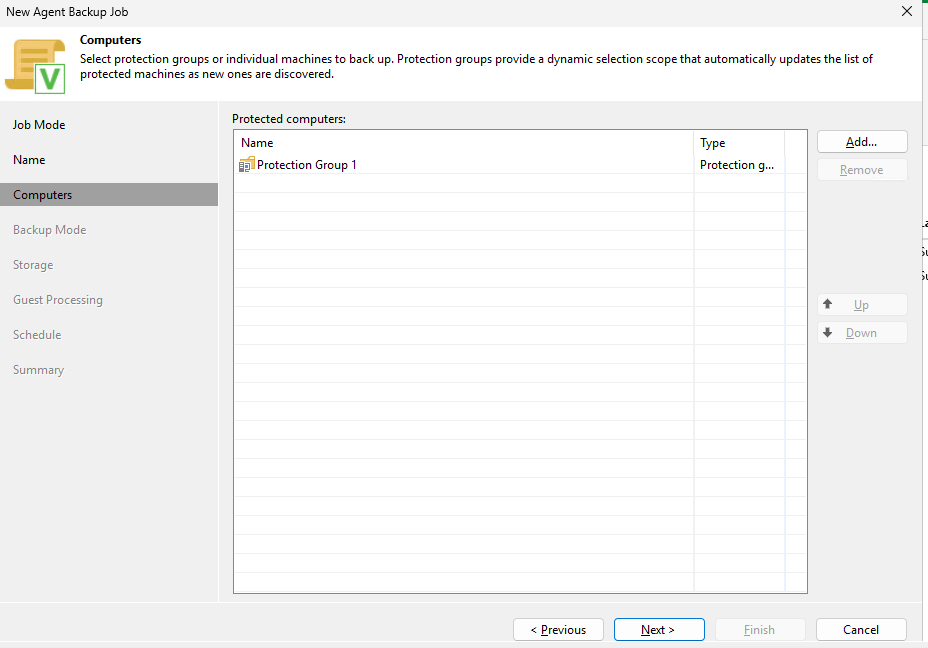Open the Guest Processing step
This screenshot has width=928, height=648.
point(58,300)
